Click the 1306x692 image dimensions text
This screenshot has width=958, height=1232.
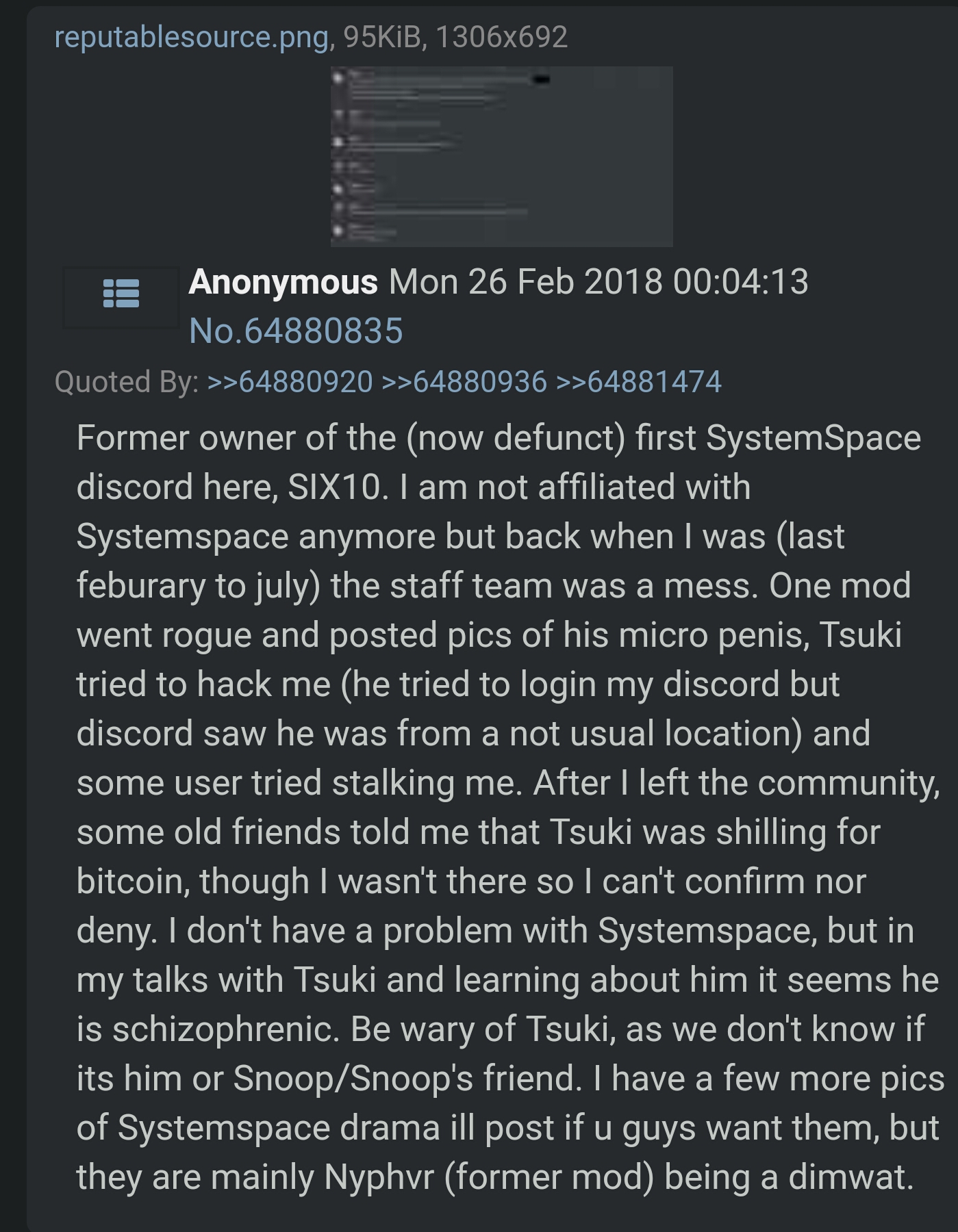click(501, 36)
